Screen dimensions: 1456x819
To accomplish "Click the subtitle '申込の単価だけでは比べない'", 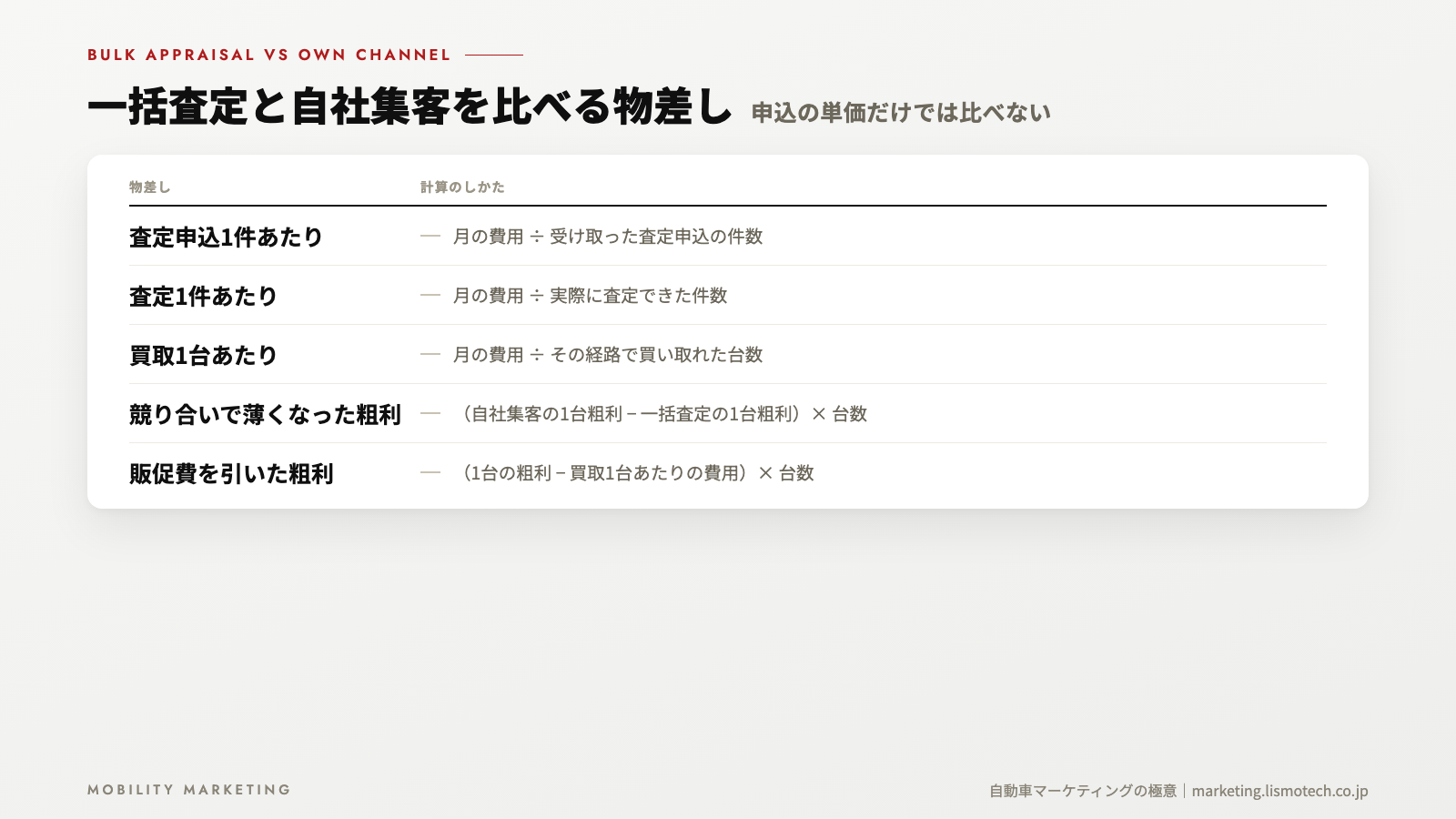I will pyautogui.click(x=901, y=112).
